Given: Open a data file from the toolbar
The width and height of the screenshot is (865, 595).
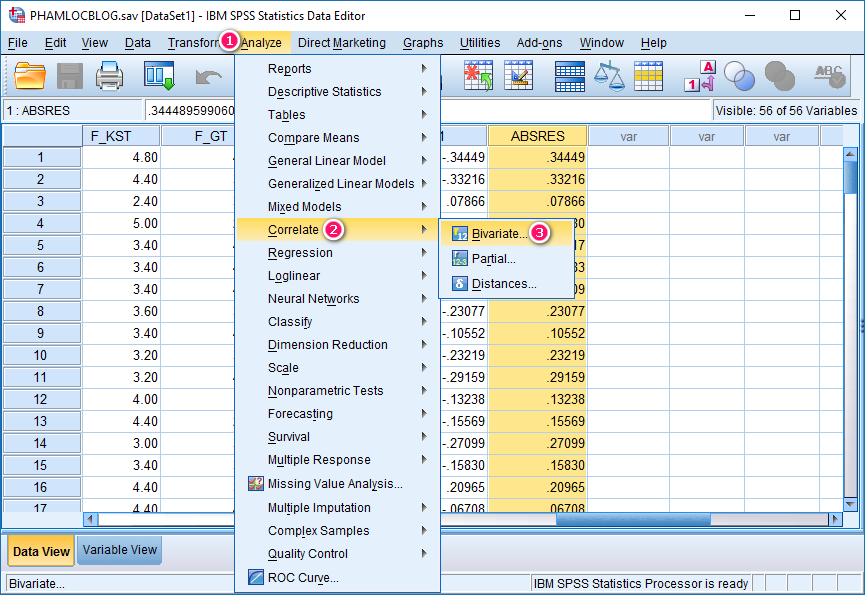Looking at the screenshot, I should [27, 74].
